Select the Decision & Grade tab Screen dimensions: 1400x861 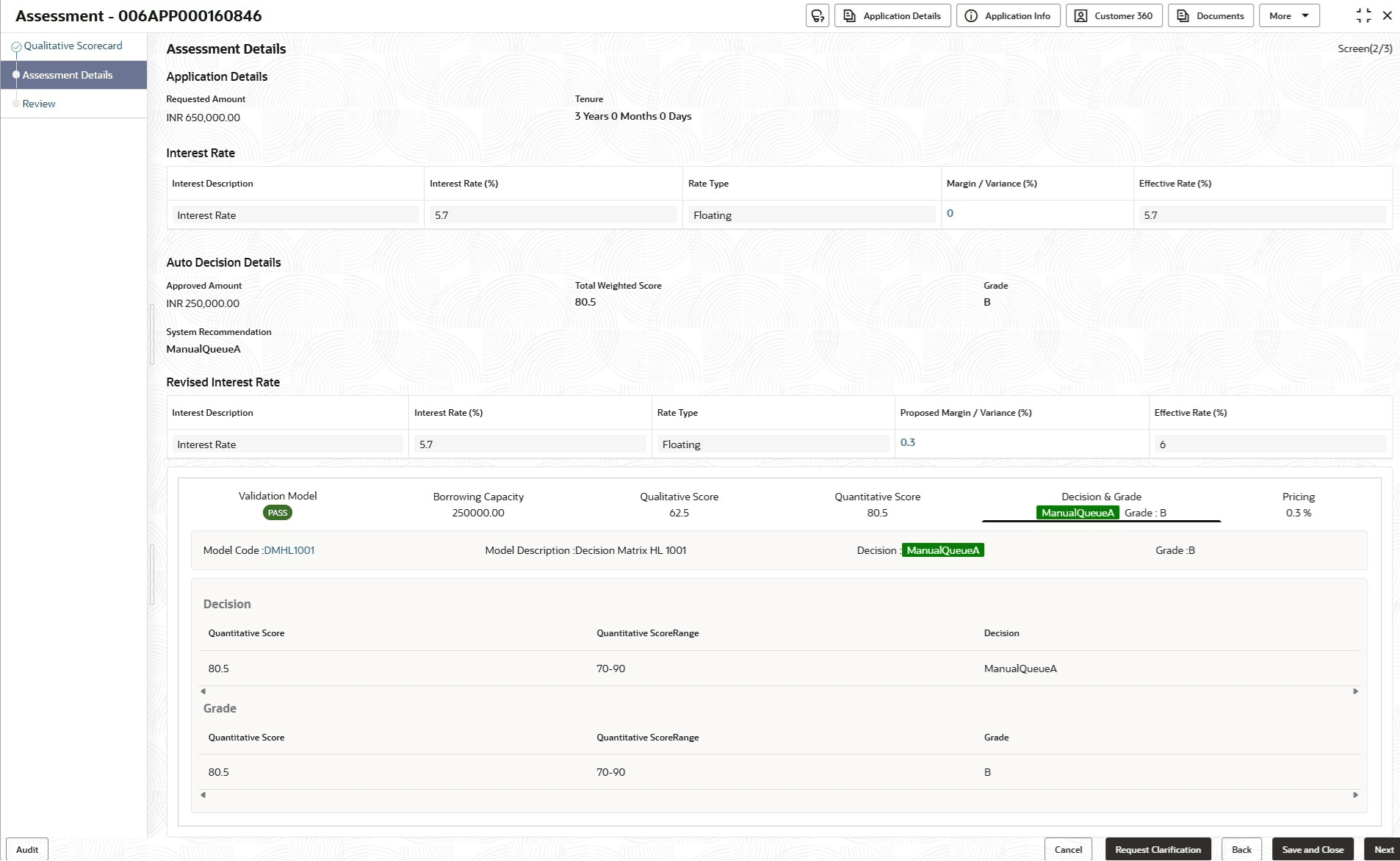click(1101, 505)
